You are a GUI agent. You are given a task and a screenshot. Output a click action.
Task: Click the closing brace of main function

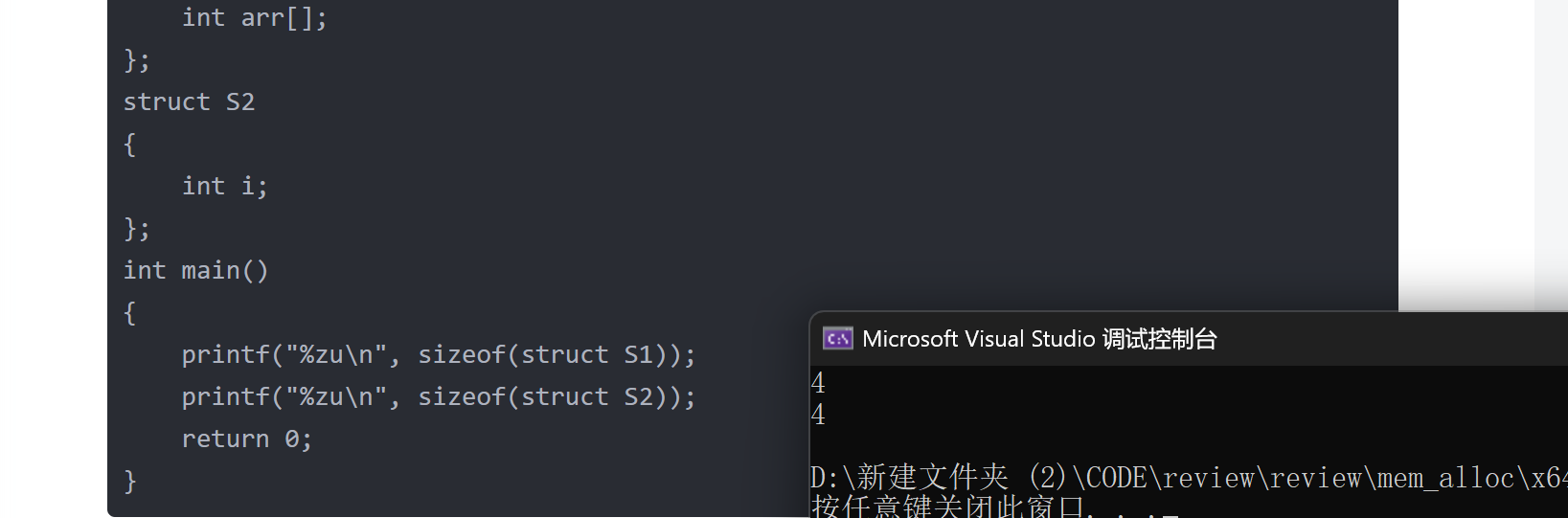tap(130, 481)
